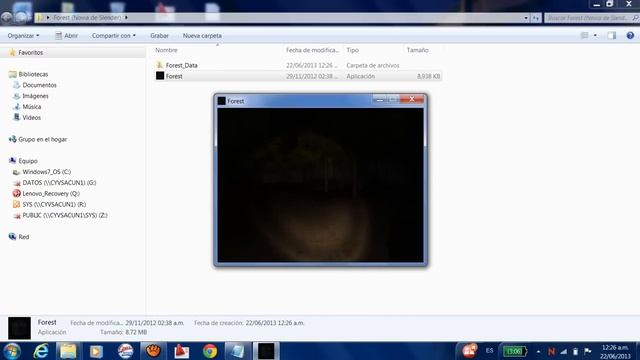
Task: Open the Windows Start menu
Action: [x=11, y=351]
